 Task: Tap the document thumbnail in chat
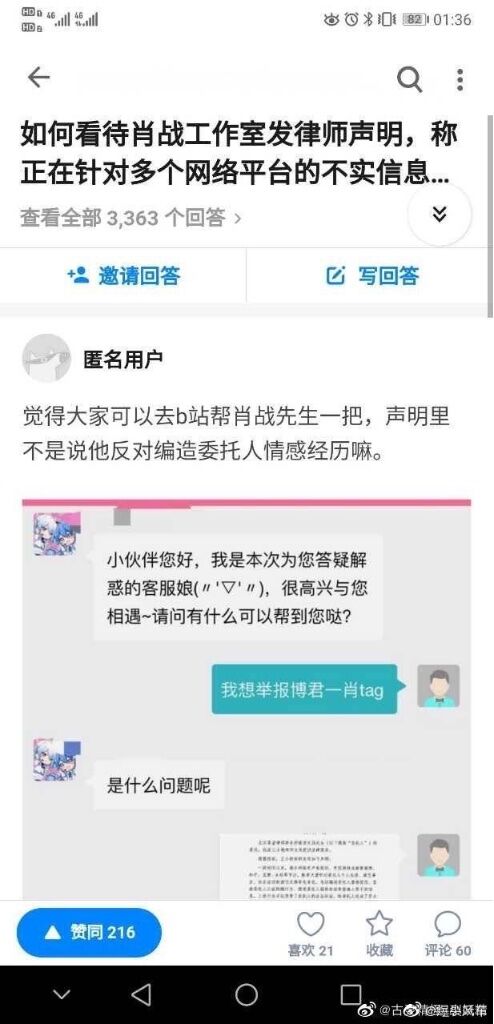coord(309,866)
